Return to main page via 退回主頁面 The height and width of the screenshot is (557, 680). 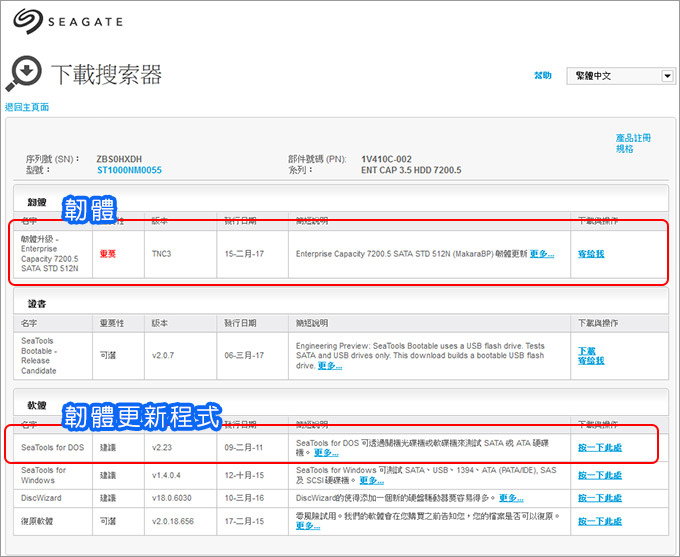[27, 107]
